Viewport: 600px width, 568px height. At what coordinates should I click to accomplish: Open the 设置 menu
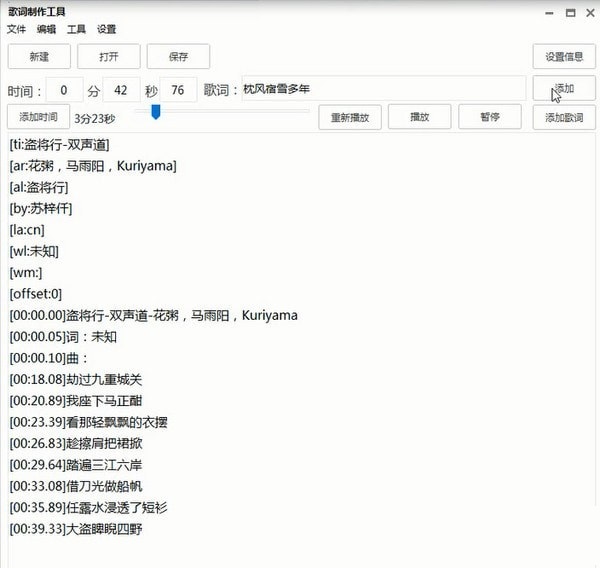(106, 29)
